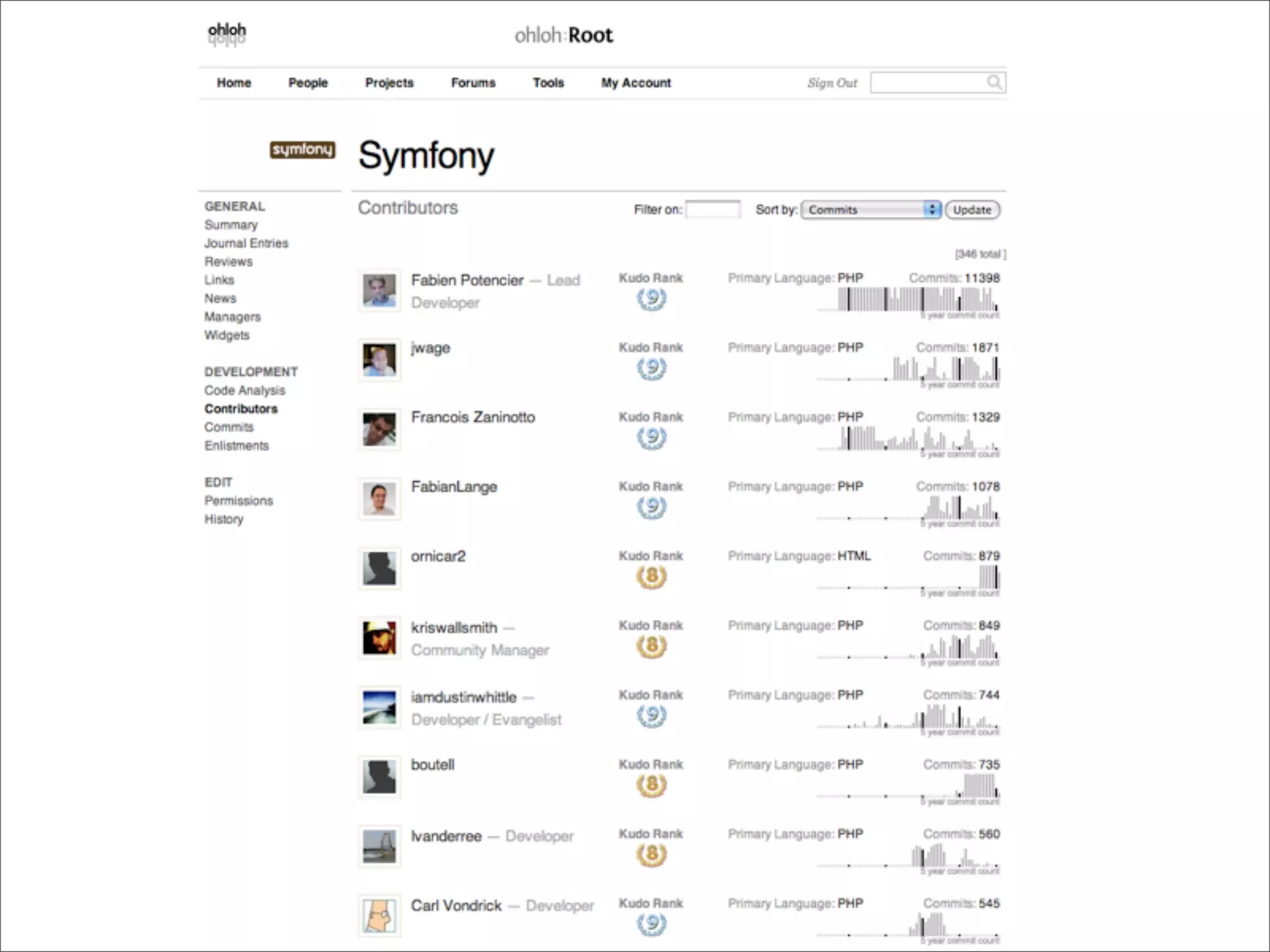Click Fabien Potencier's Kudo Rank 9 badge
Viewport: 1270px width, 952px height.
651,299
